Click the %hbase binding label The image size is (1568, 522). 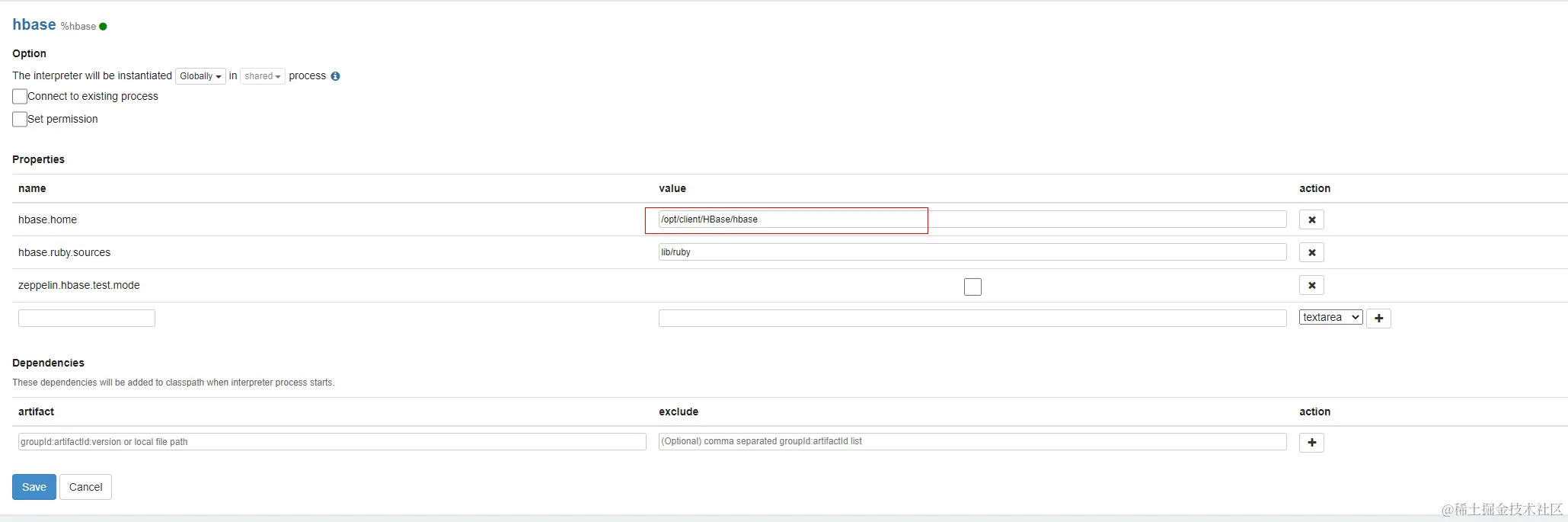point(78,27)
